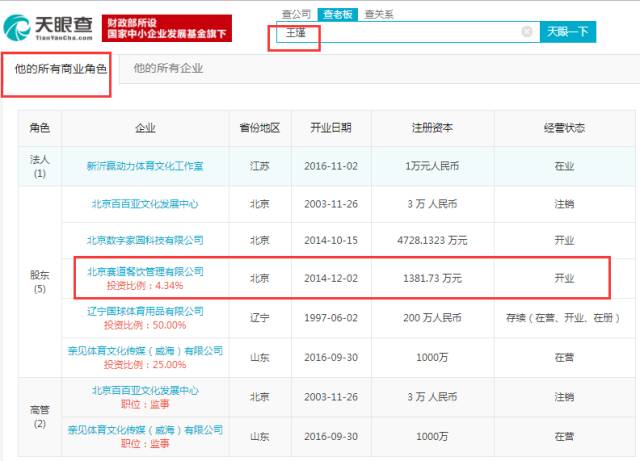Click the capital value 200 万人民币
Image resolution: width=640 pixels, height=461 pixels.
[432, 318]
